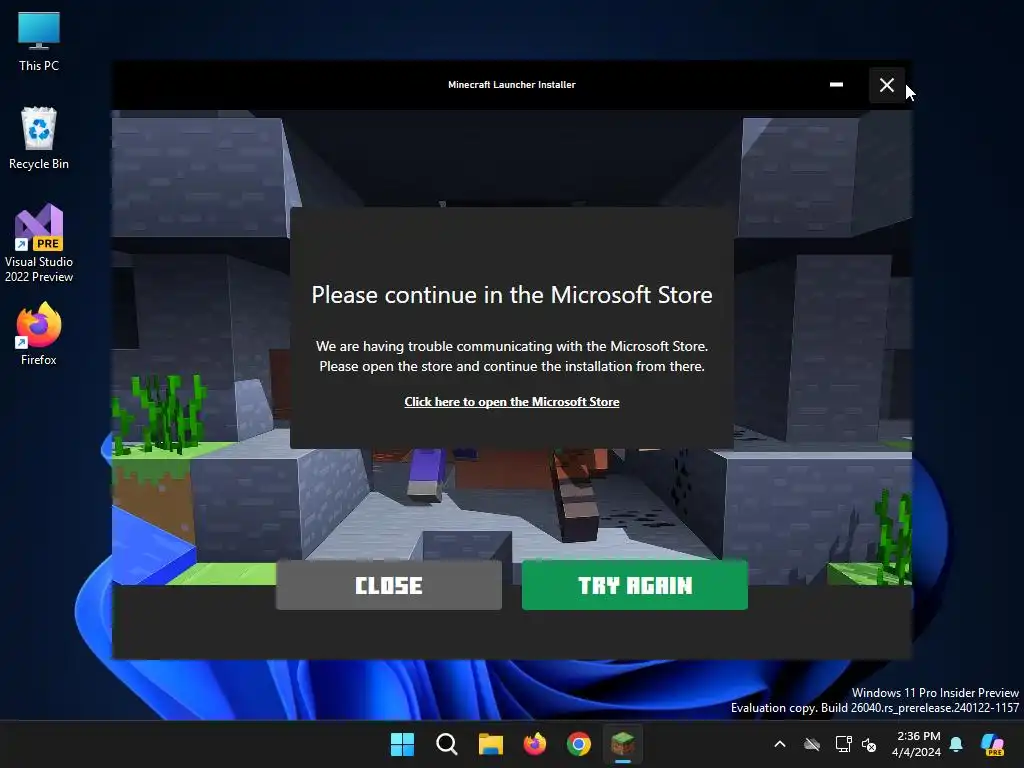Image resolution: width=1024 pixels, height=768 pixels.
Task: Open Copilot preview in the taskbar
Action: click(x=993, y=744)
